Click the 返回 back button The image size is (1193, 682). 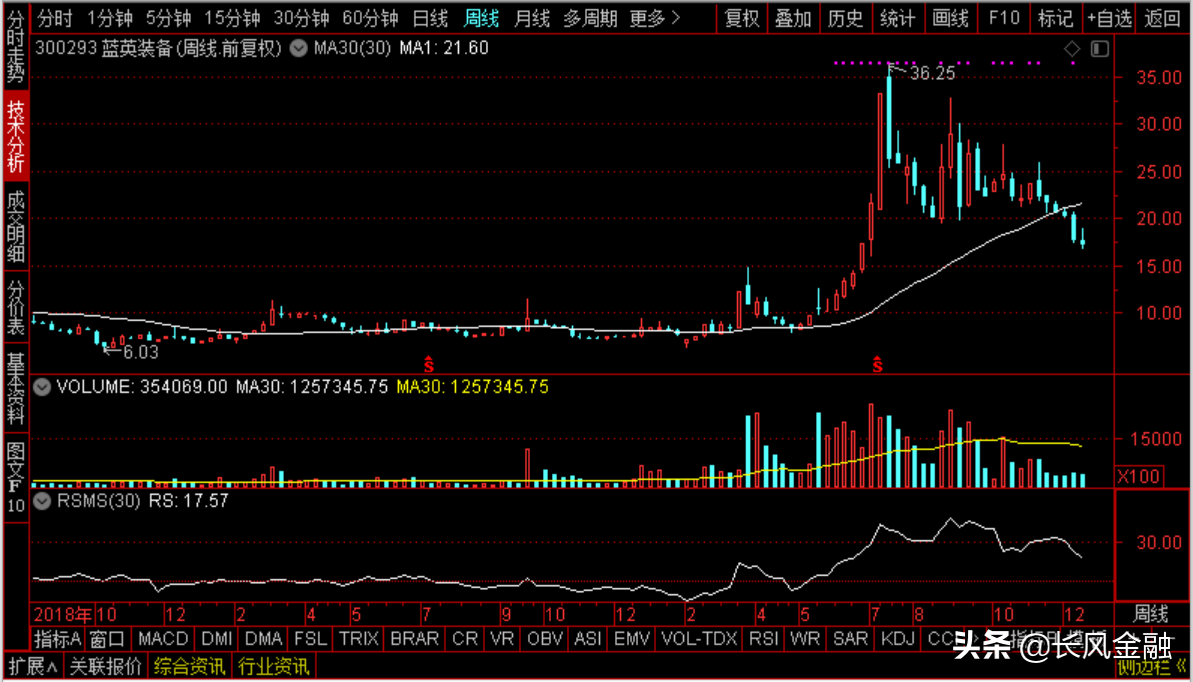click(x=1161, y=18)
